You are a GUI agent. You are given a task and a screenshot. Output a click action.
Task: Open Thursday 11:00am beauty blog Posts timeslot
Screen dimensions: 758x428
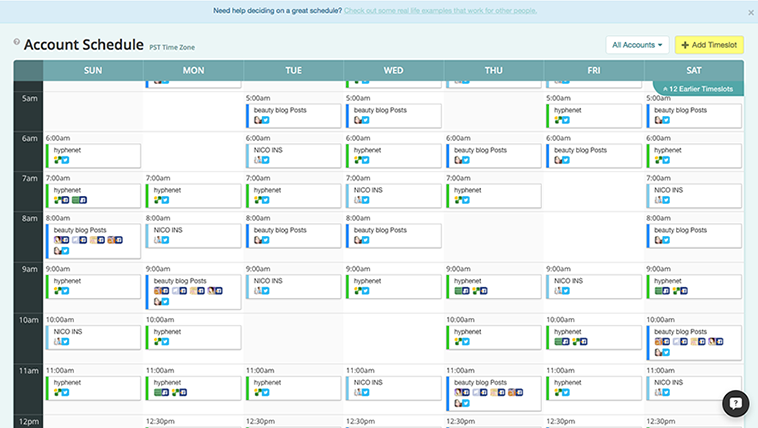494,387
